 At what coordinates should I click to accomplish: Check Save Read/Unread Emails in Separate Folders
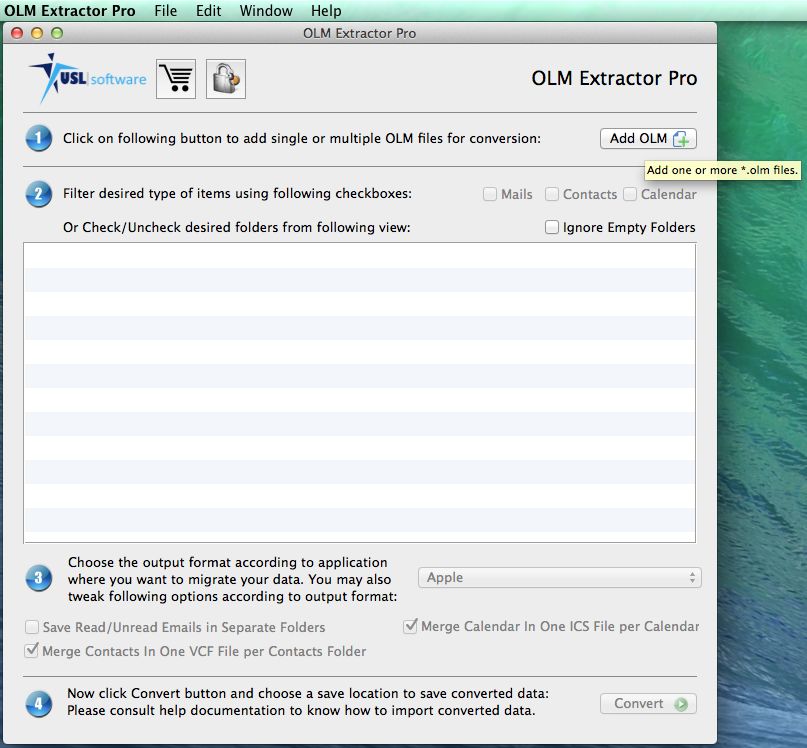pyautogui.click(x=32, y=627)
